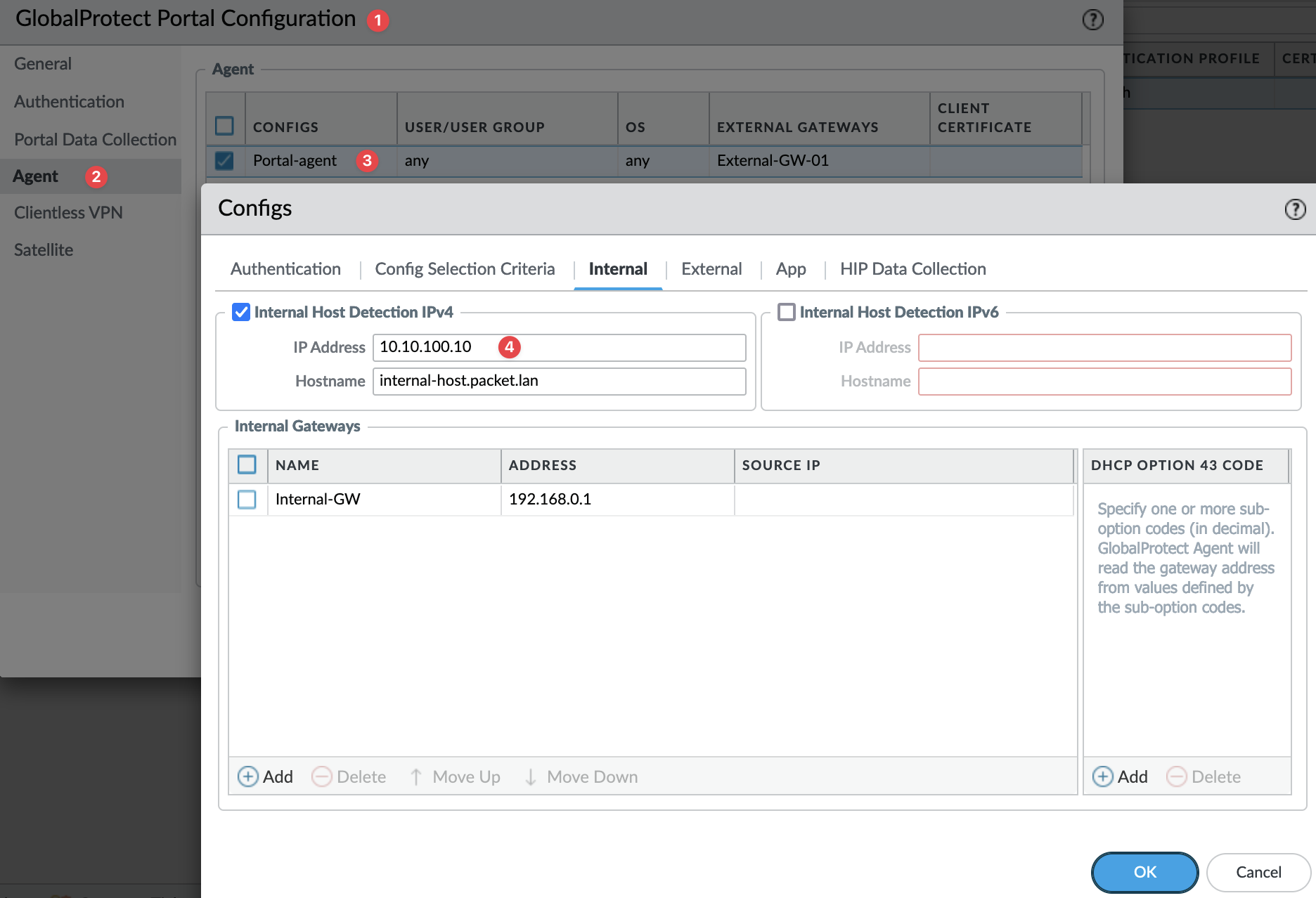Edit the IPv4 IP Address field

point(559,347)
